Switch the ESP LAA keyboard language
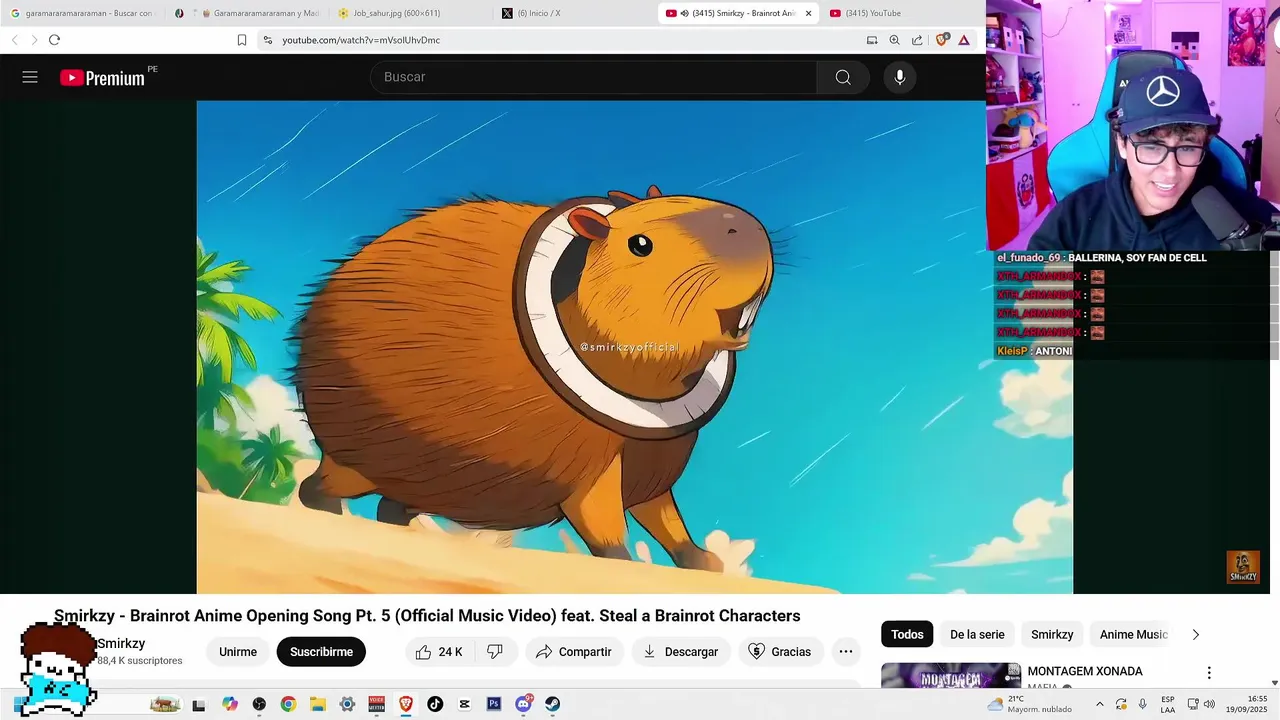 pos(1168,704)
